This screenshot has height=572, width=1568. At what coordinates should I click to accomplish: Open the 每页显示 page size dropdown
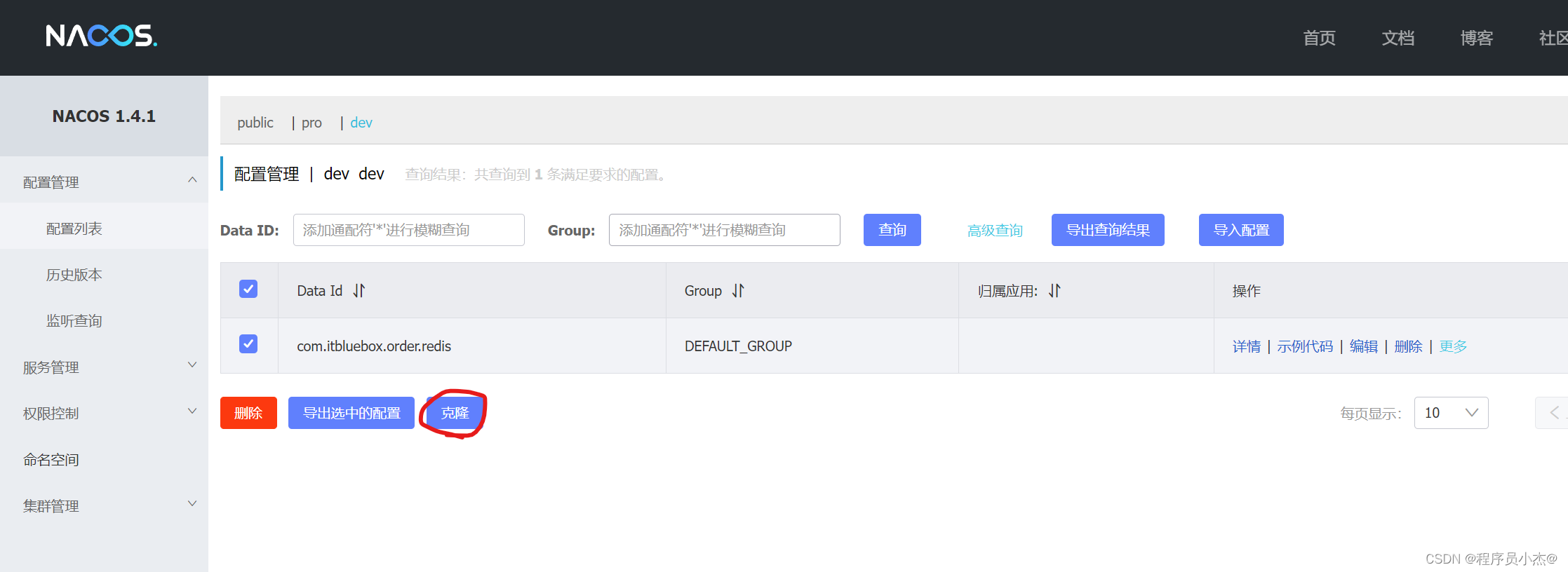tap(1451, 413)
